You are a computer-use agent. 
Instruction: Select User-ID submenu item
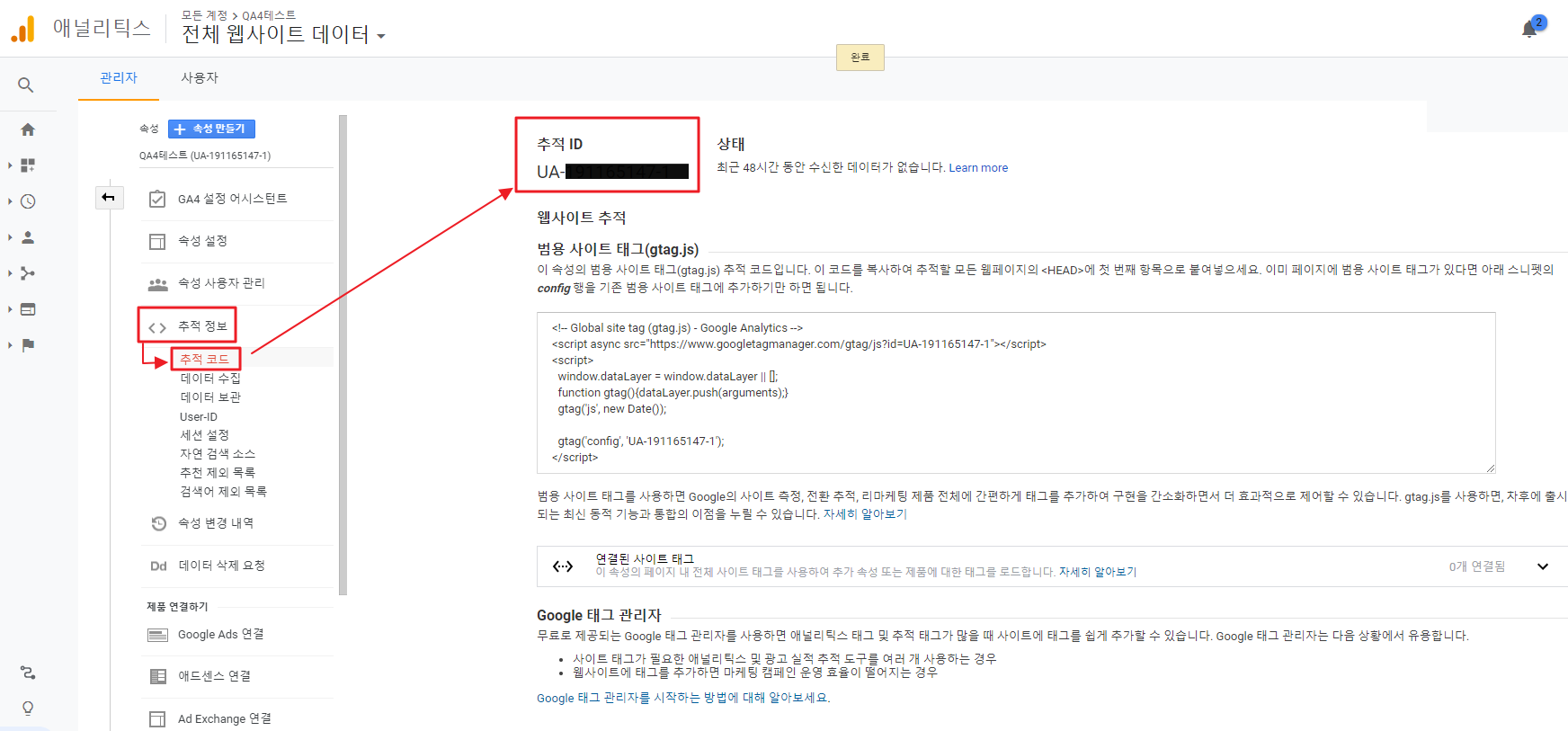coord(199,417)
